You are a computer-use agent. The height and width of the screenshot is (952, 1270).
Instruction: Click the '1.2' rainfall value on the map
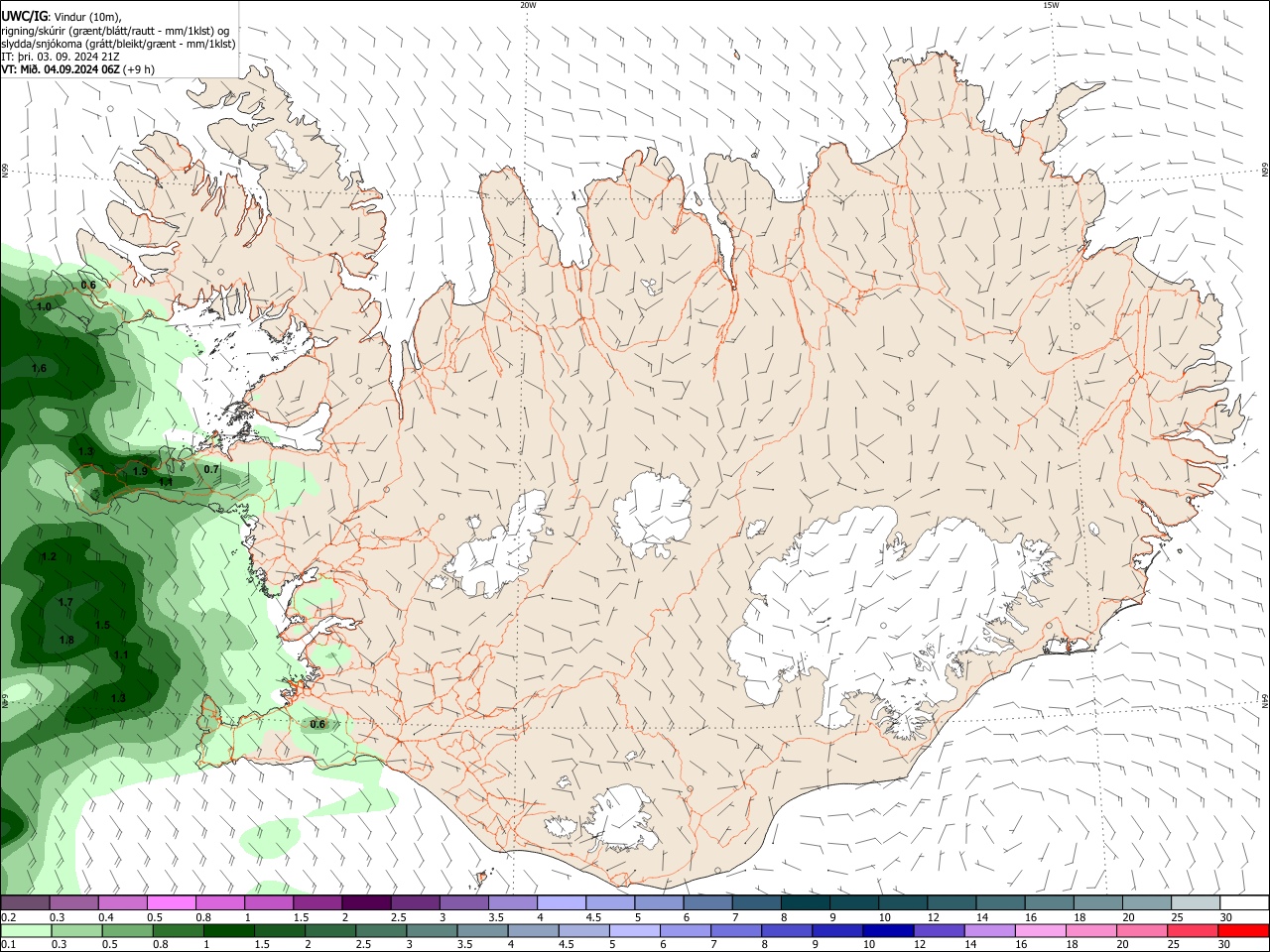click(49, 557)
